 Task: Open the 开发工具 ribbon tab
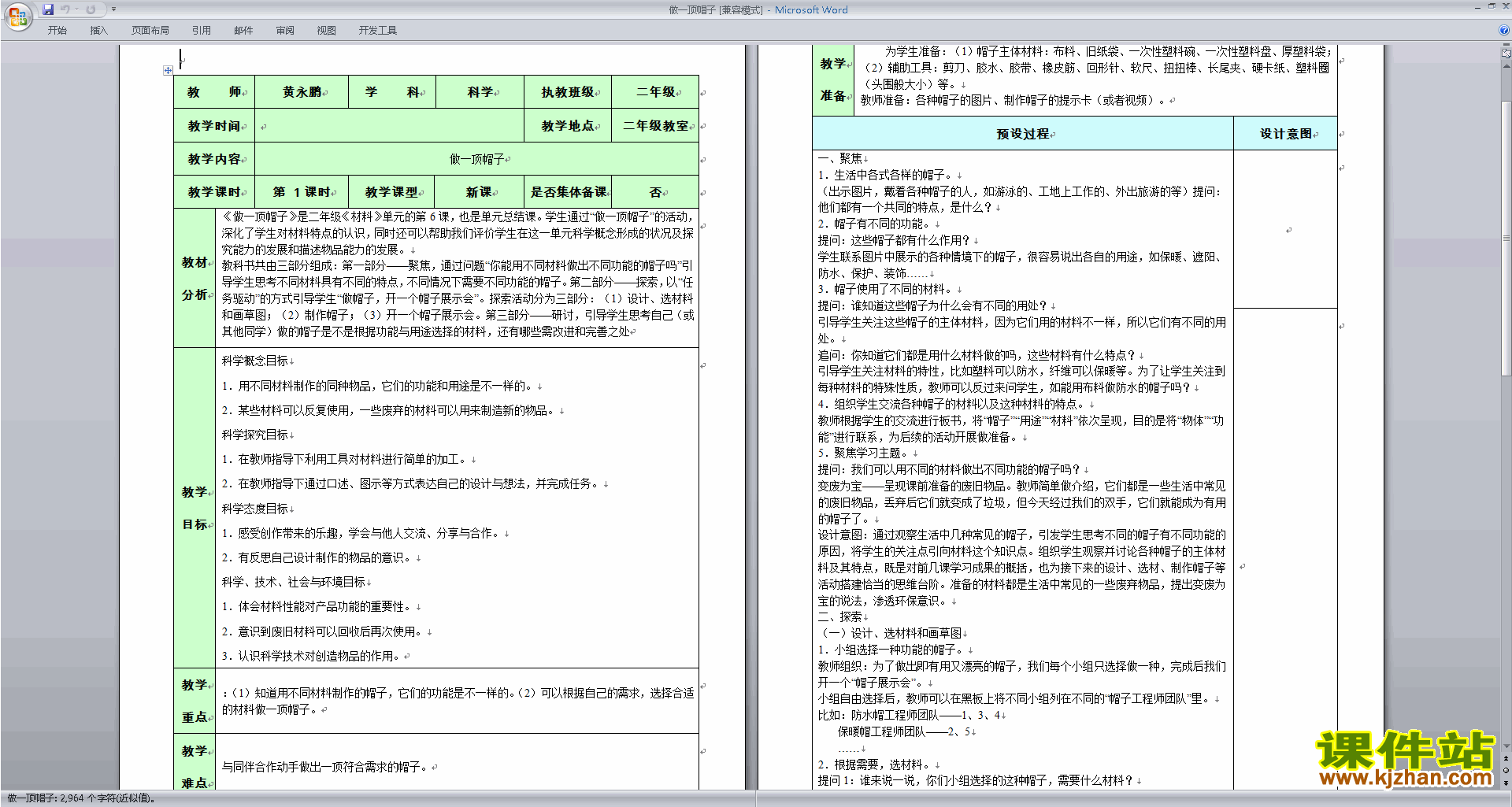(377, 30)
